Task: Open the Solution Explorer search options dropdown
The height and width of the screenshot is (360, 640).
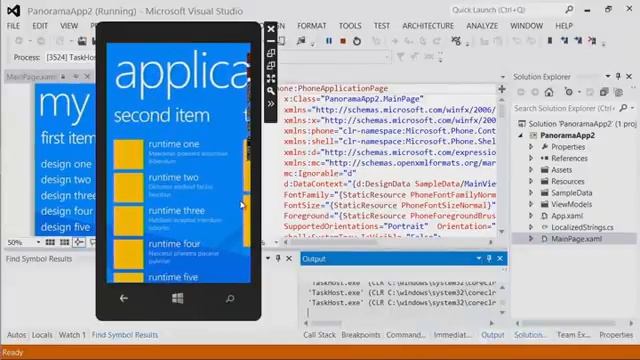Action: pos(632,108)
